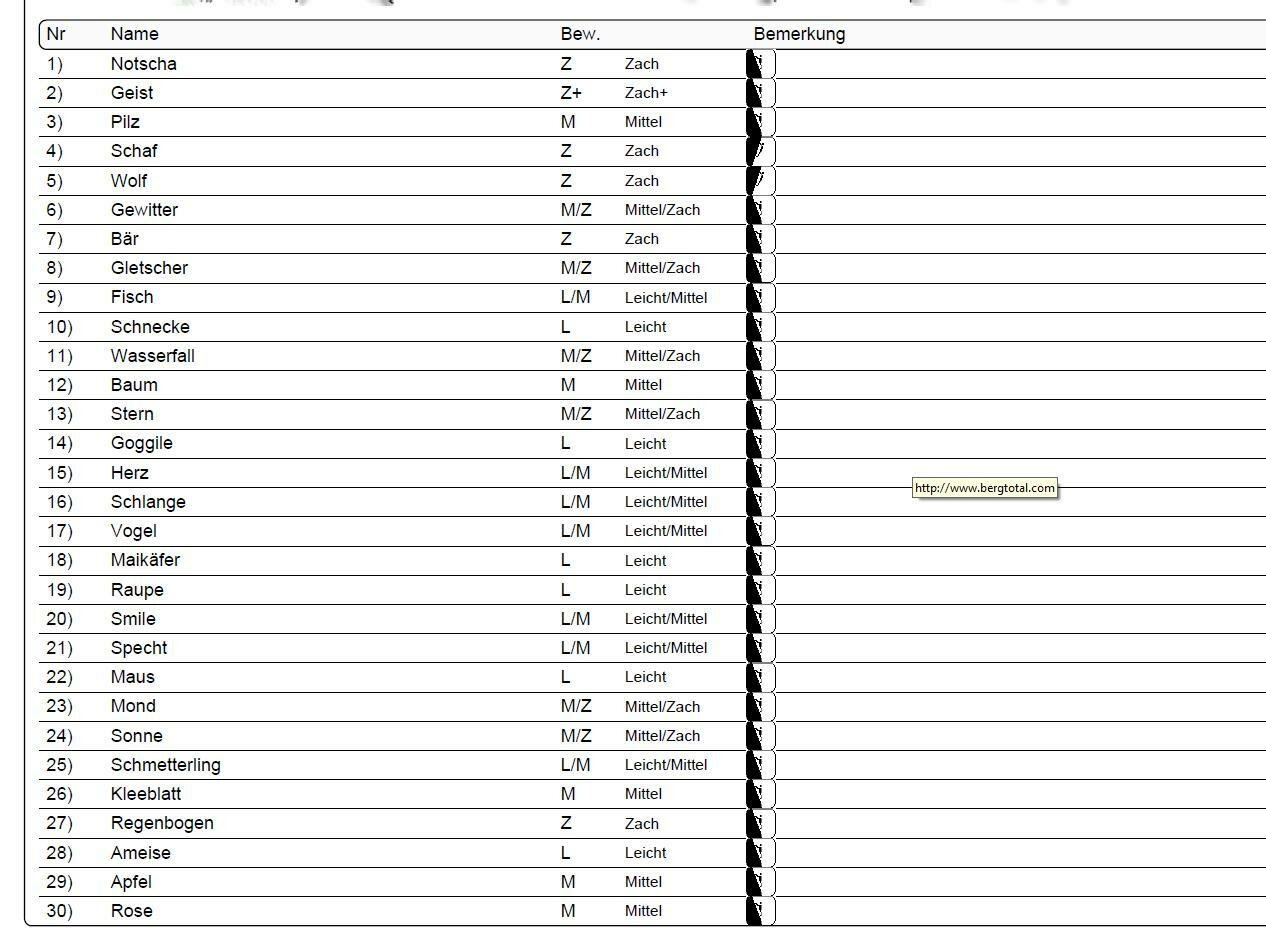Open the info icon in the Goggile row
The height and width of the screenshot is (950, 1266).
(761, 443)
